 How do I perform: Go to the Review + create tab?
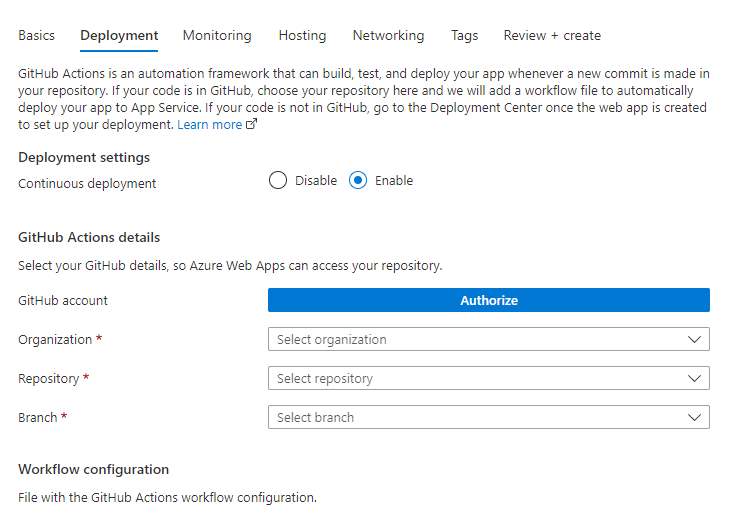click(552, 35)
